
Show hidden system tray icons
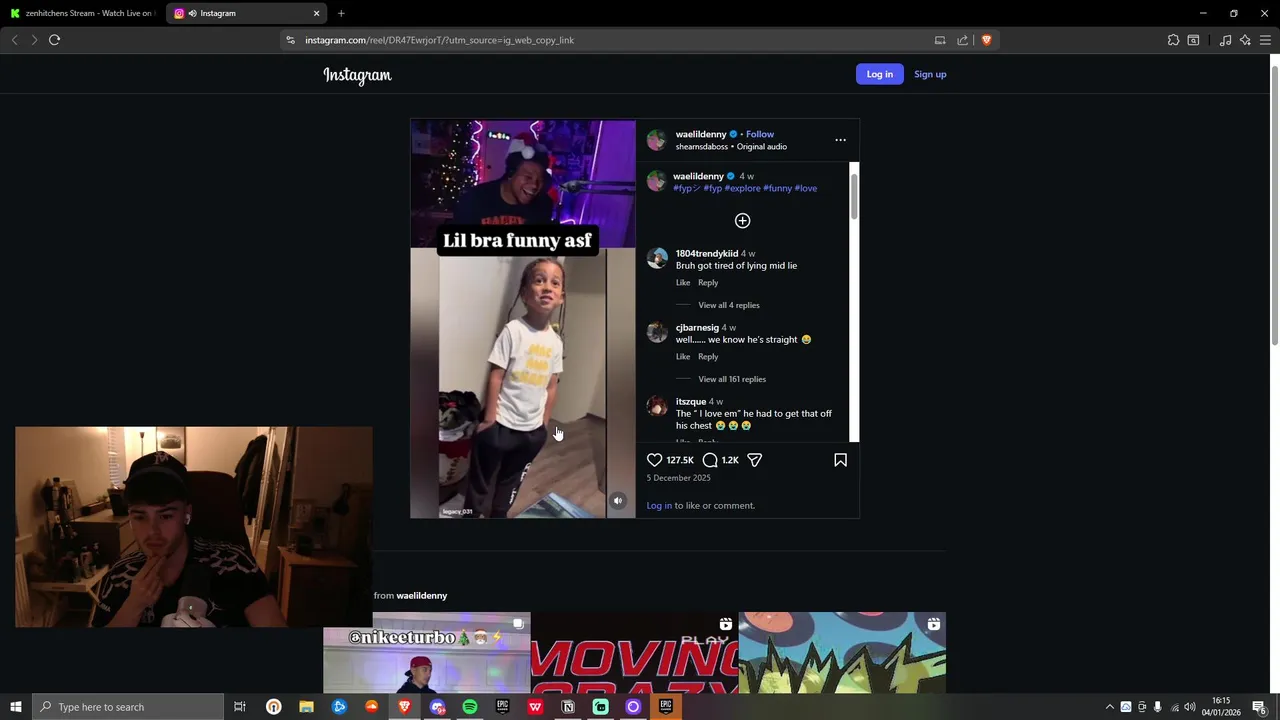point(1109,707)
